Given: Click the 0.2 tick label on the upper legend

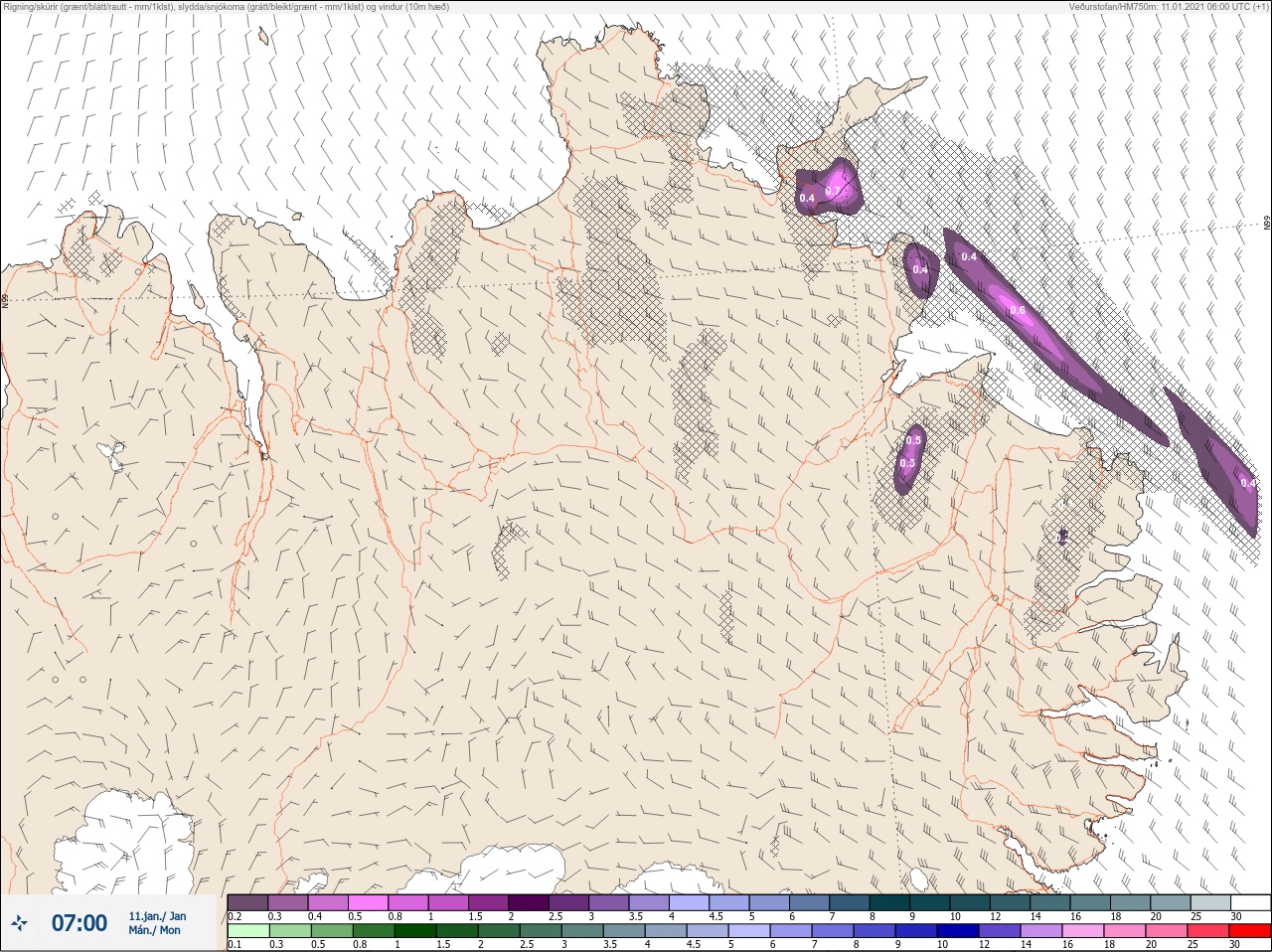Looking at the screenshot, I should 235,916.
